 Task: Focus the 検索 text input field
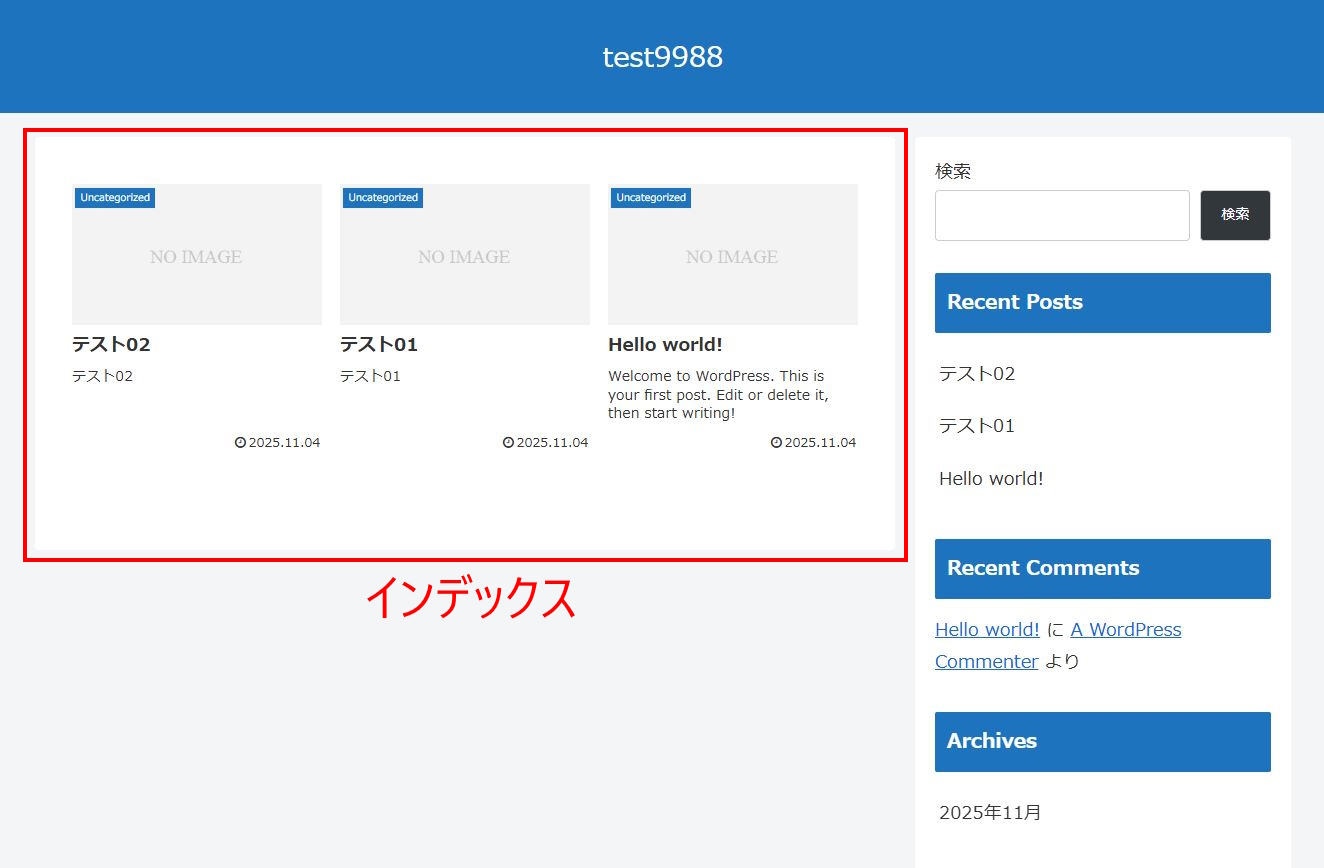(x=1061, y=216)
